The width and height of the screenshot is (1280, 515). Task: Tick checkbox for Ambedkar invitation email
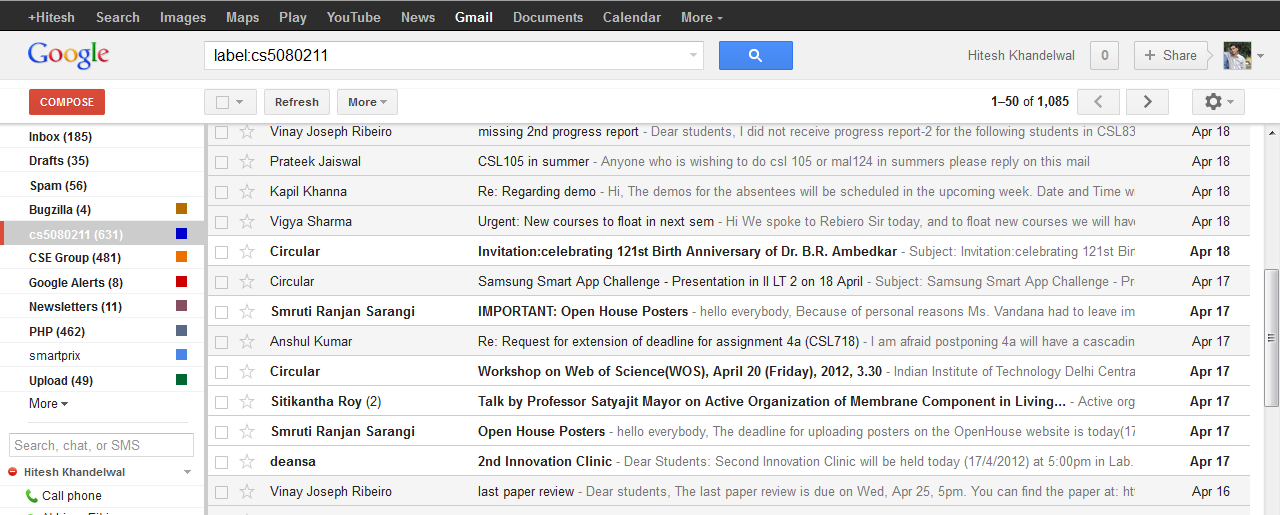tap(222, 252)
